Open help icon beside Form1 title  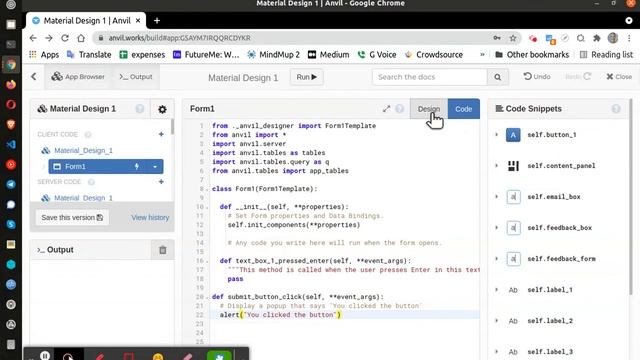point(400,109)
